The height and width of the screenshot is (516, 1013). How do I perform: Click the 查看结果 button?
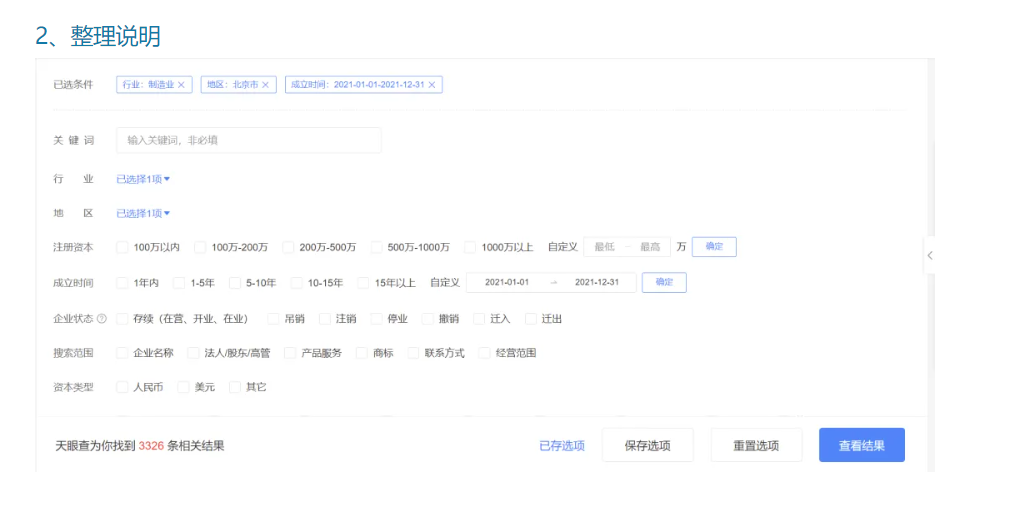coord(862,445)
